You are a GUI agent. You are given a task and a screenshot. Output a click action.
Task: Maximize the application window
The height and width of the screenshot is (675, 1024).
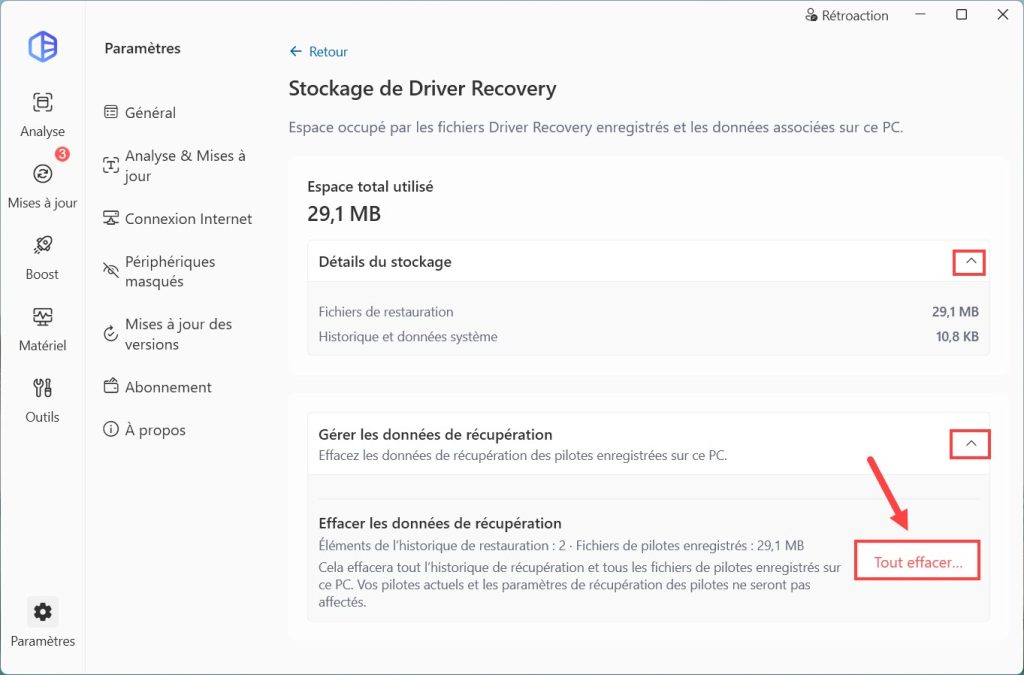pos(961,14)
